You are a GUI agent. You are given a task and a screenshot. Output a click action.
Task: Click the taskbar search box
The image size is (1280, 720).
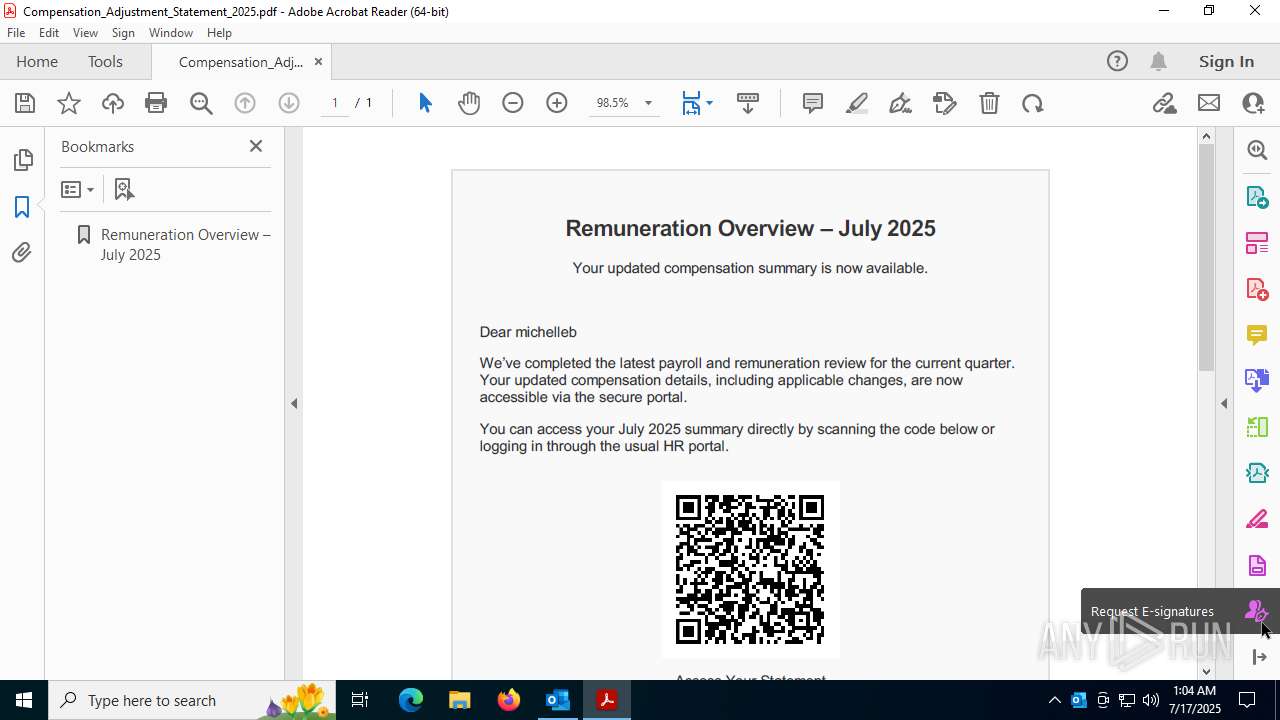193,700
